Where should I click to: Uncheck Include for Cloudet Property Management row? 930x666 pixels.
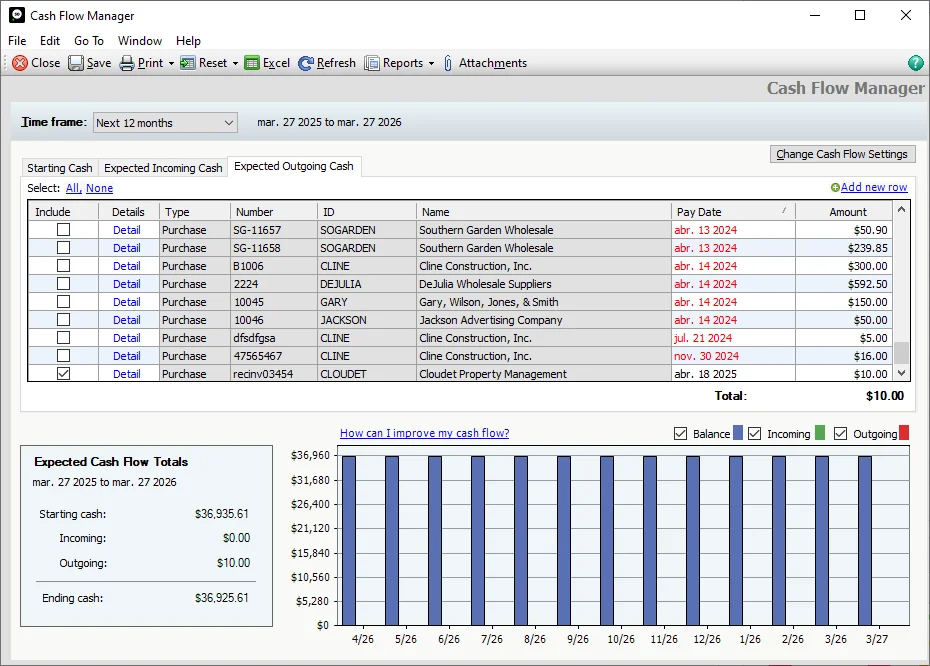tap(63, 374)
